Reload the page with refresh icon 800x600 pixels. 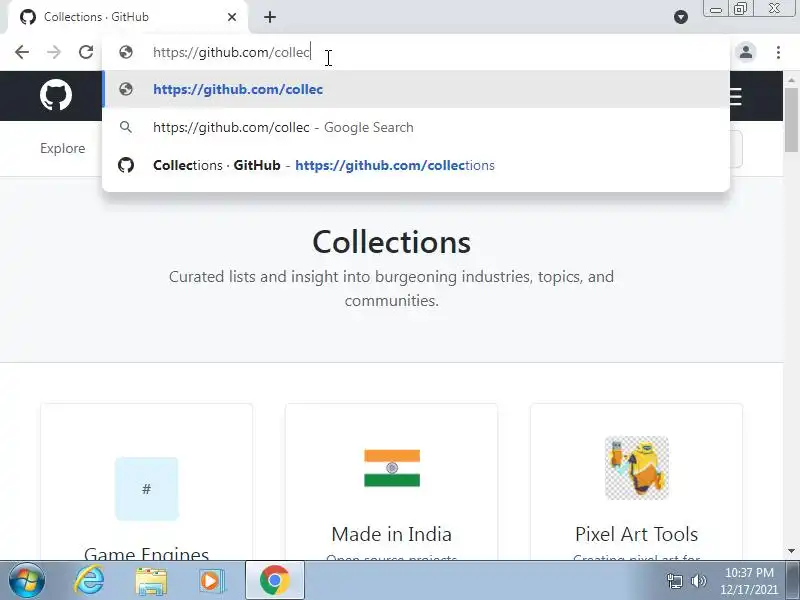86,52
